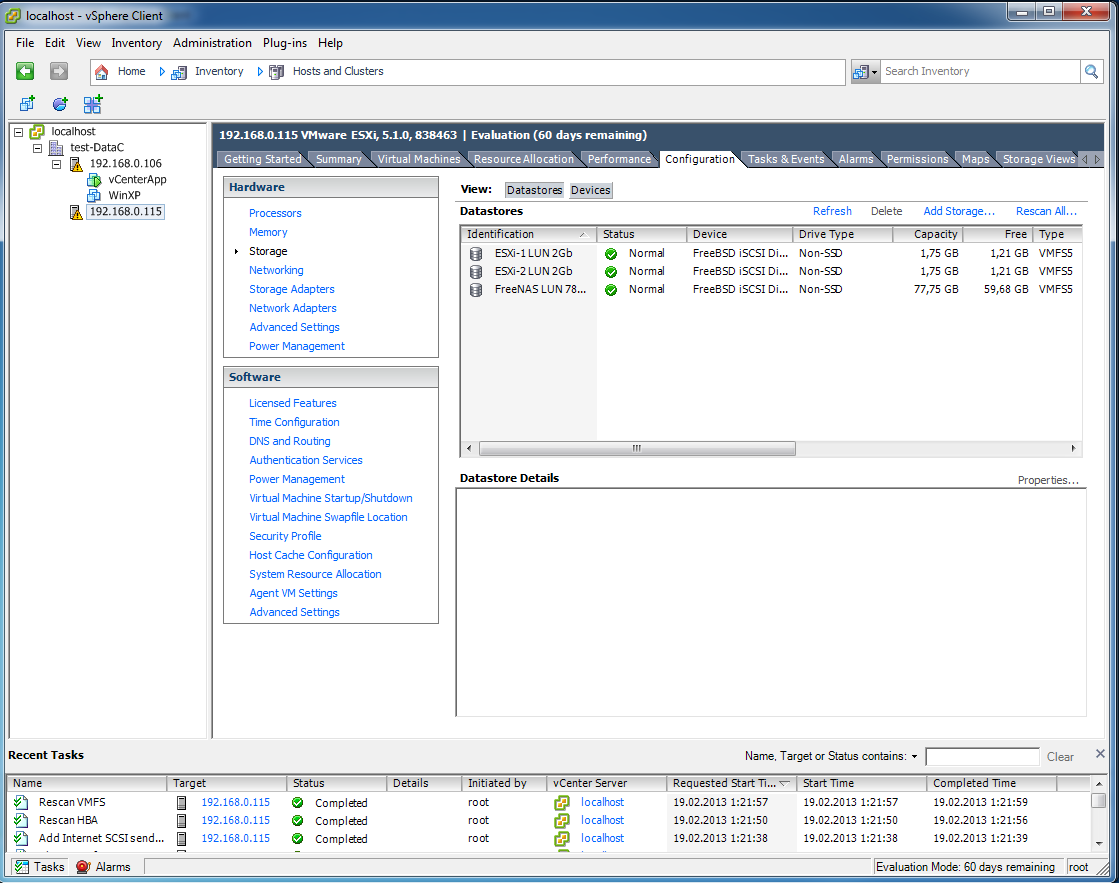Click the WinXP virtual machine icon
The width and height of the screenshot is (1119, 883).
(x=93, y=196)
